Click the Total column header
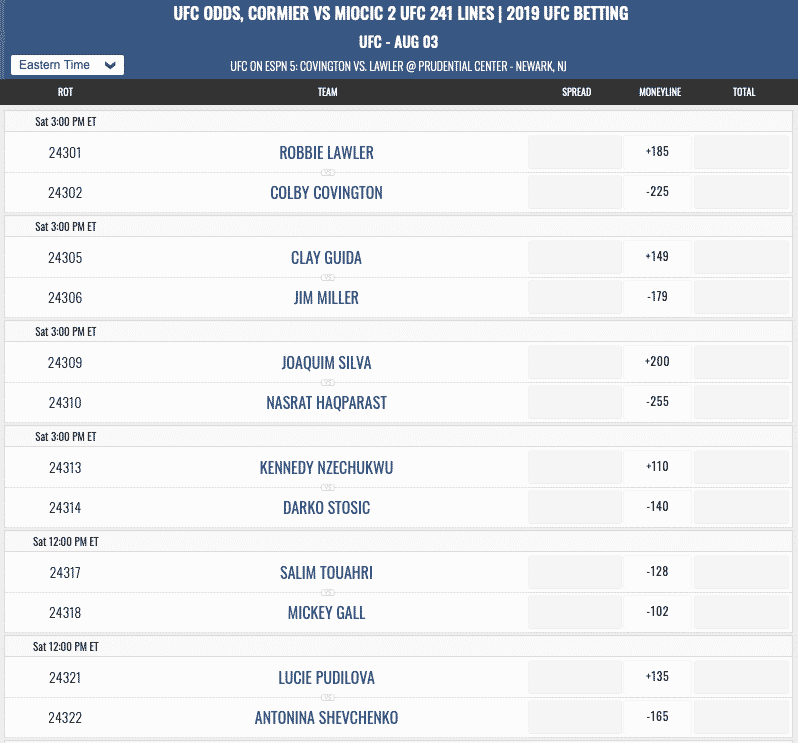Viewport: 798px width, 743px height. click(744, 92)
